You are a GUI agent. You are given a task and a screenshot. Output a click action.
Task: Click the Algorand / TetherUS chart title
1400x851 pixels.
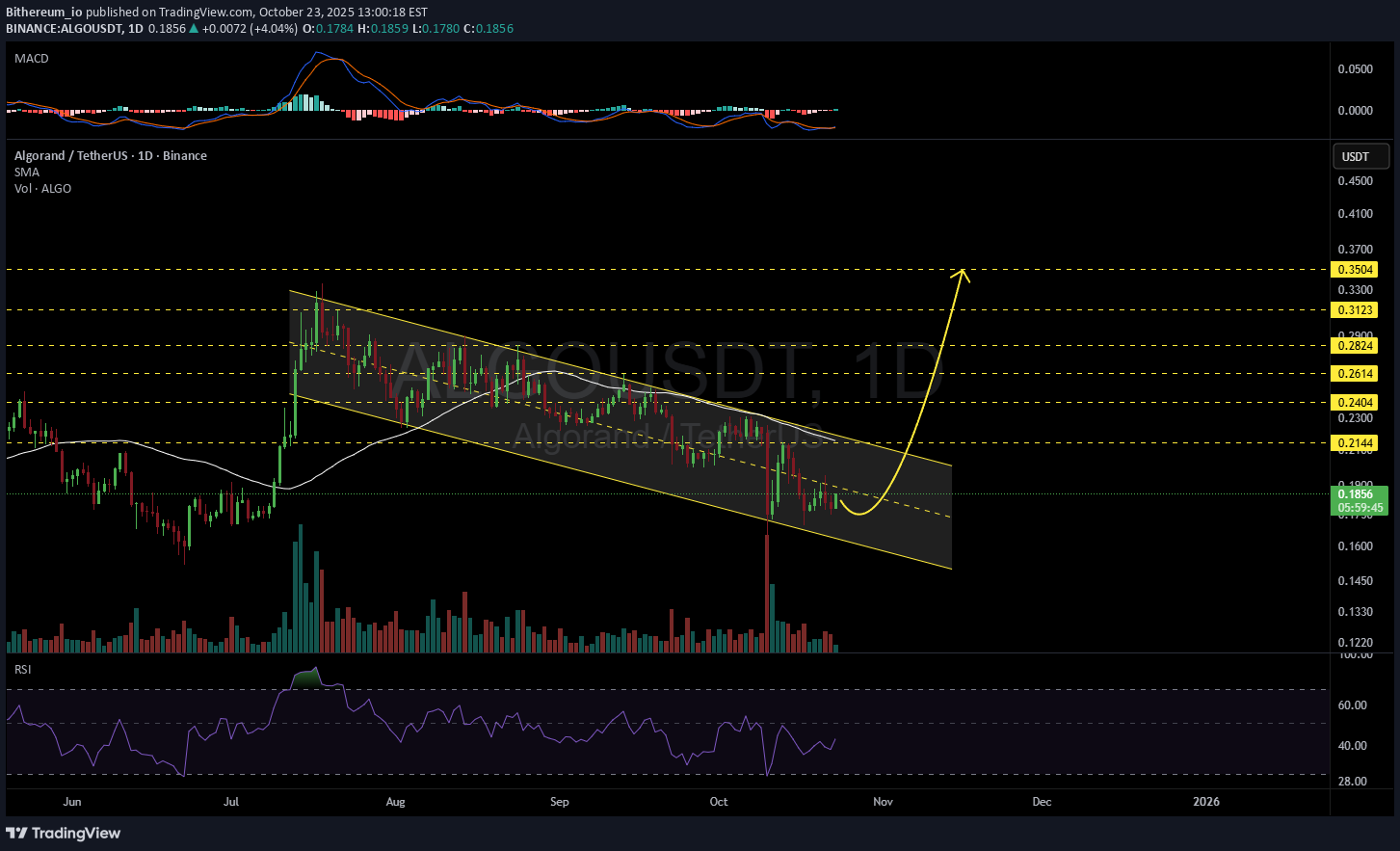(110, 156)
